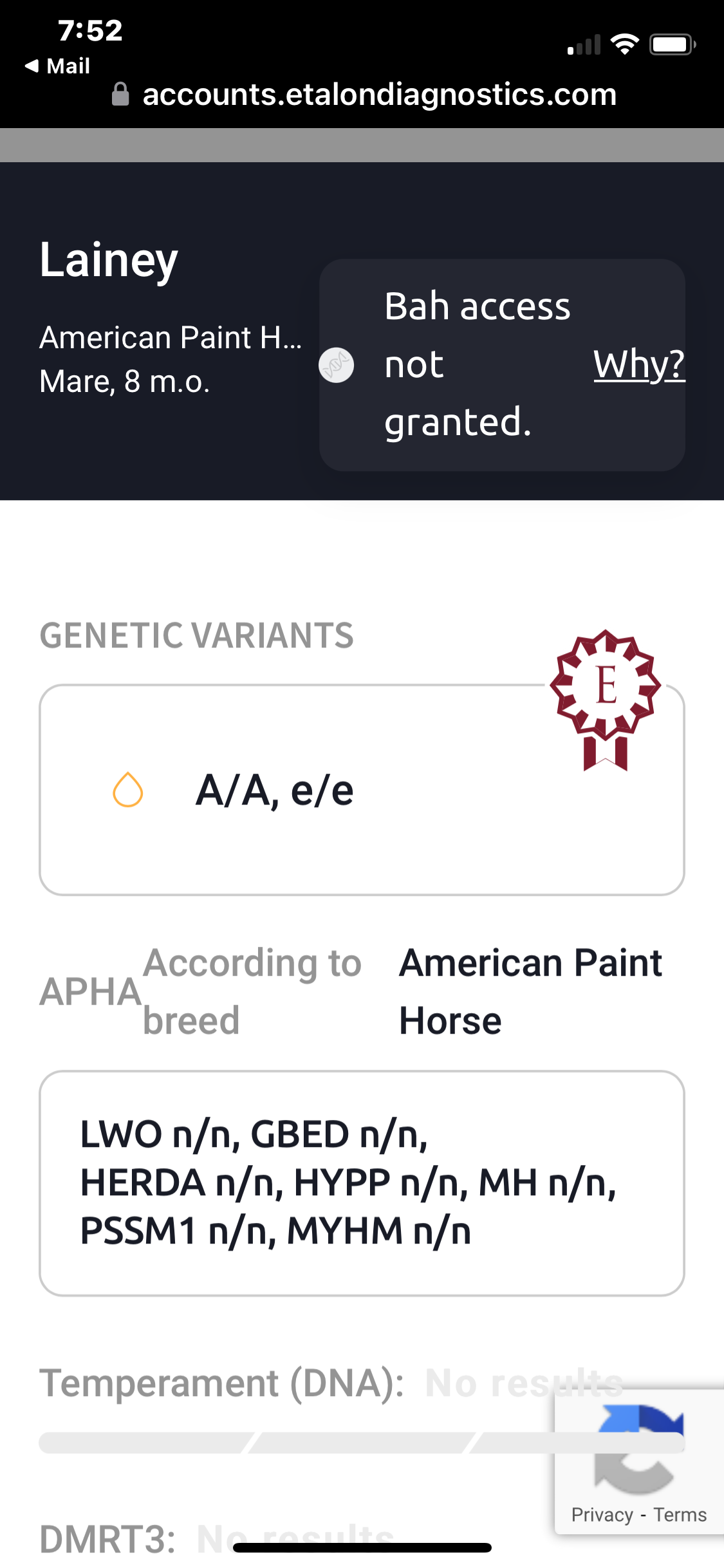724x1568 pixels.
Task: Tap the Bah access not granted notice
Action: [x=502, y=365]
